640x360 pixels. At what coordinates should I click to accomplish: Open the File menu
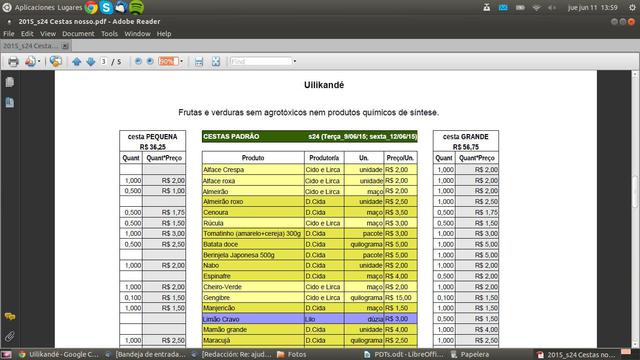click(9, 34)
